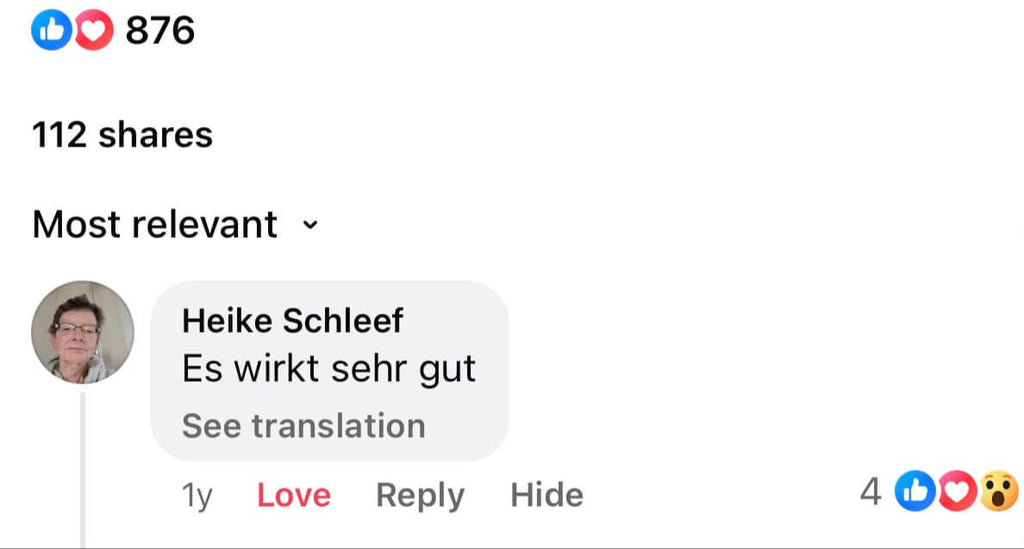1024x549 pixels.
Task: Click the comment's wow emoji reaction icon
Action: pos(999,492)
